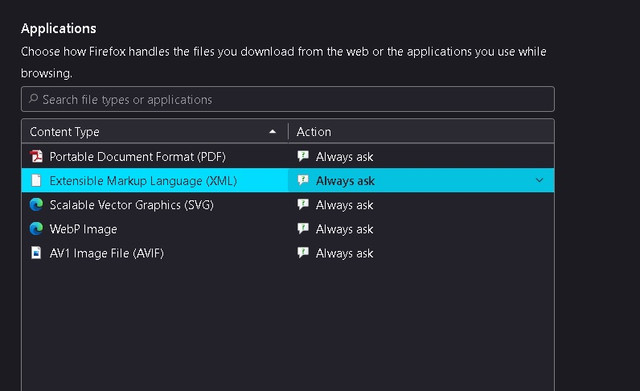Click the Applications section heading
The height and width of the screenshot is (391, 640).
(x=59, y=29)
